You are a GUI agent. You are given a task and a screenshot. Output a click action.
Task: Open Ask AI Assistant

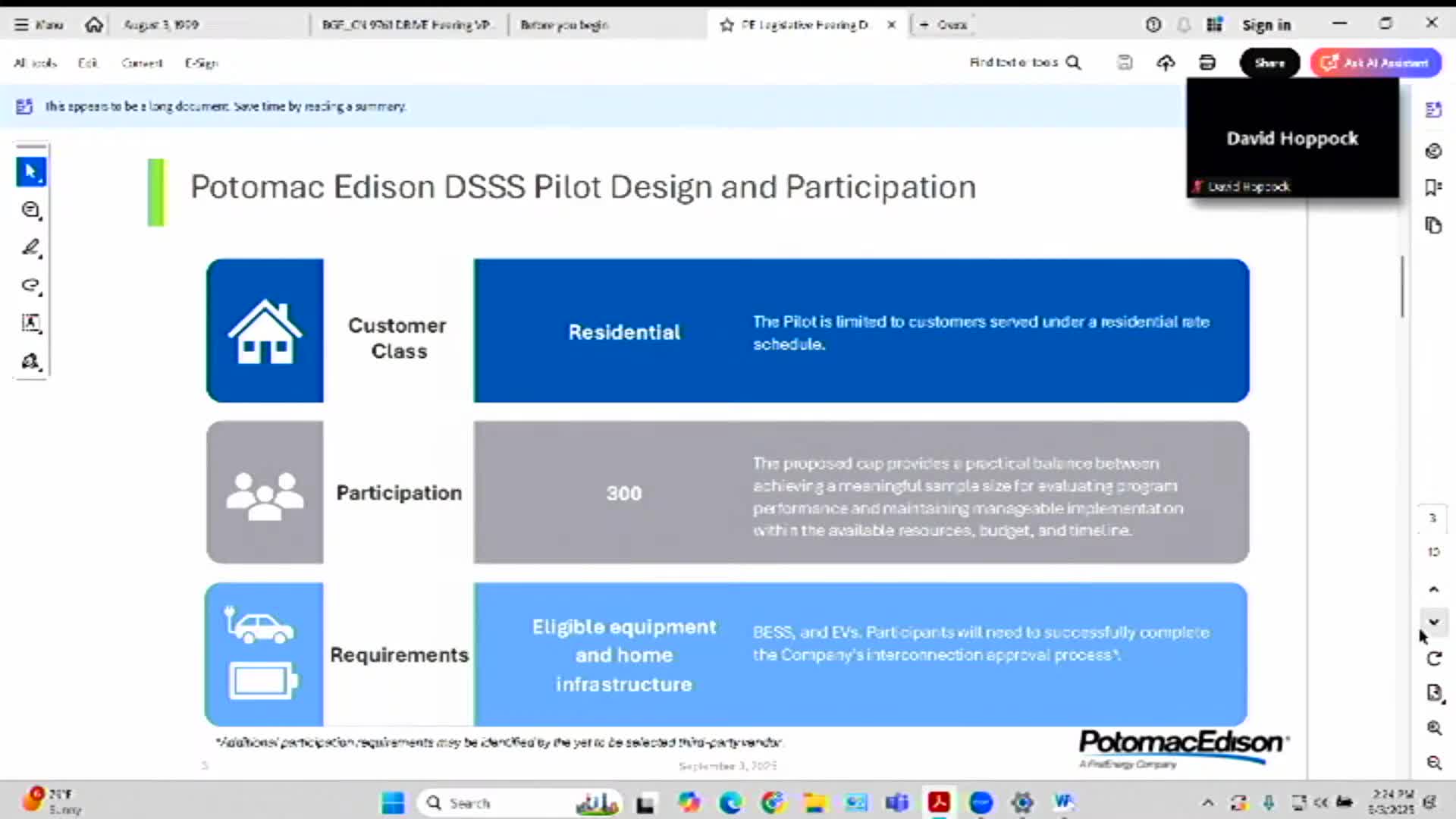coord(1376,63)
